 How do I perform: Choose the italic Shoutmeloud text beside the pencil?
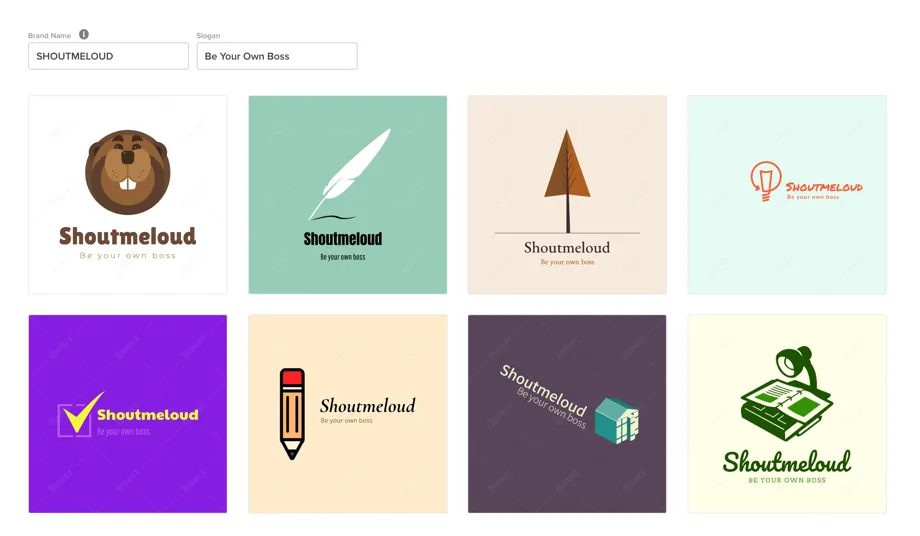(367, 406)
